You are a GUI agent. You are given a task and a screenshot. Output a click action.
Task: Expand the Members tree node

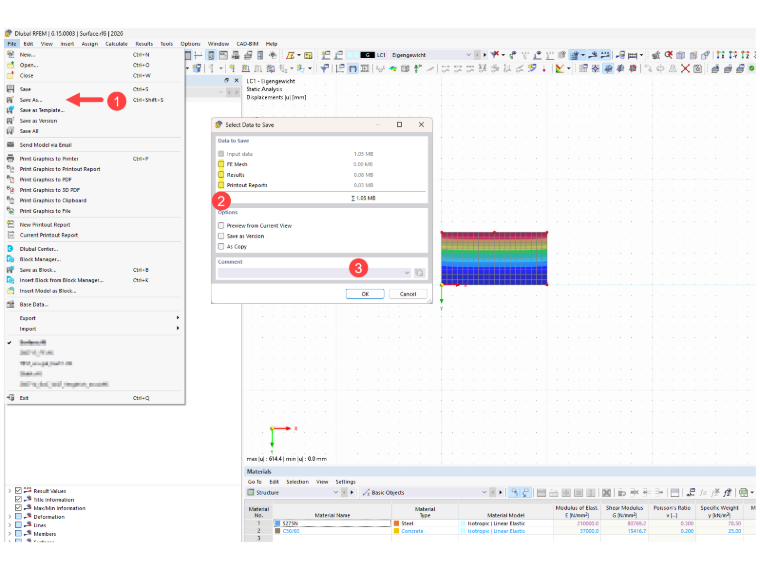point(10,534)
